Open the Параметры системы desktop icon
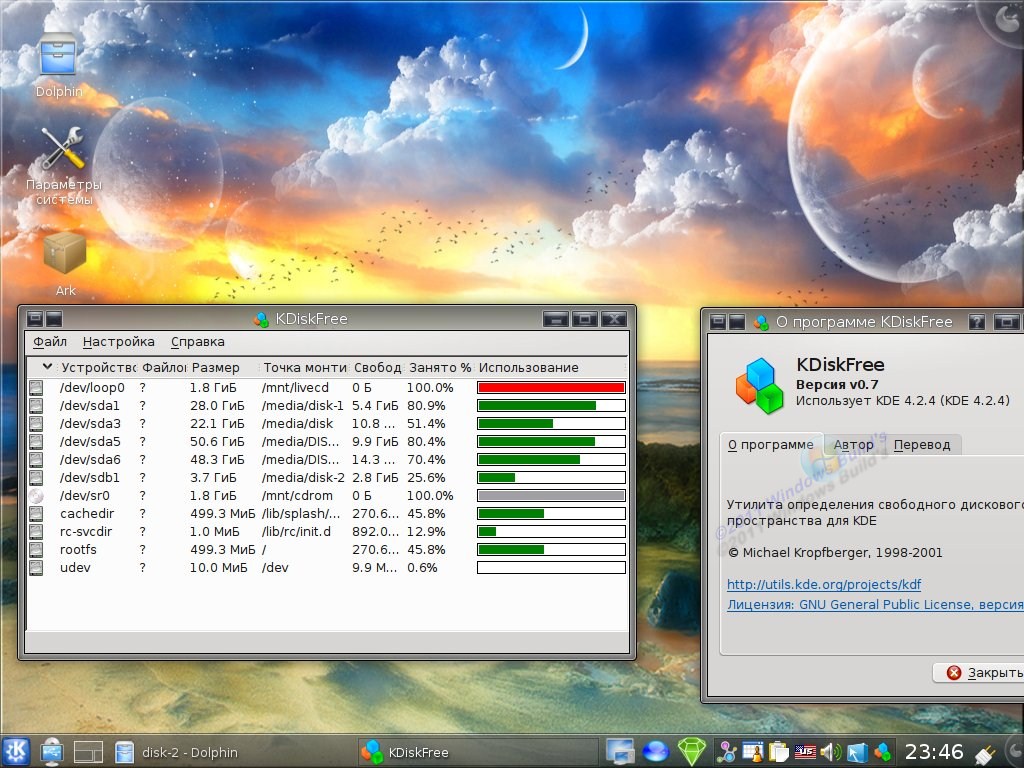The width and height of the screenshot is (1024, 768). (x=63, y=166)
